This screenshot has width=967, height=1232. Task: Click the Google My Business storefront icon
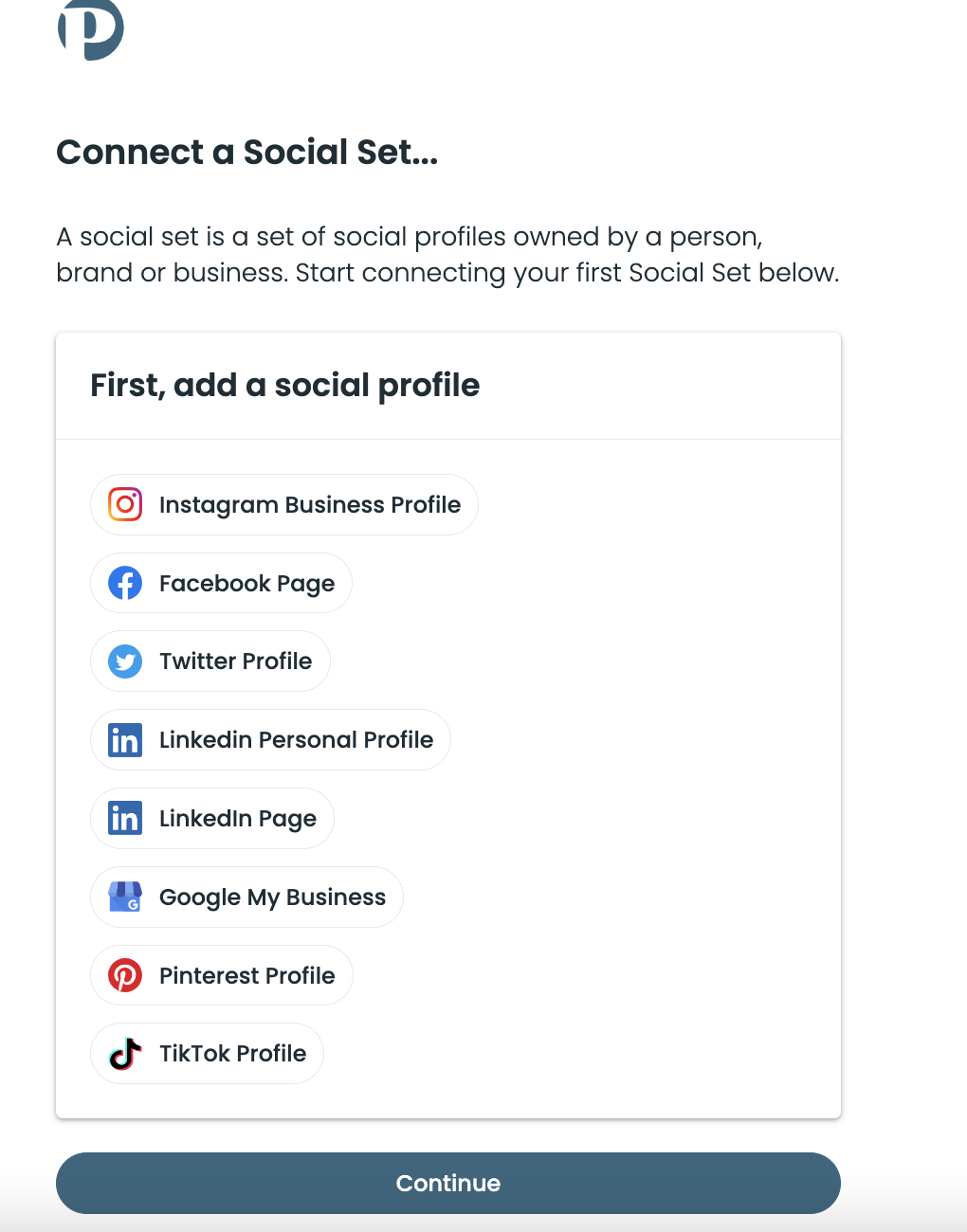pos(125,897)
